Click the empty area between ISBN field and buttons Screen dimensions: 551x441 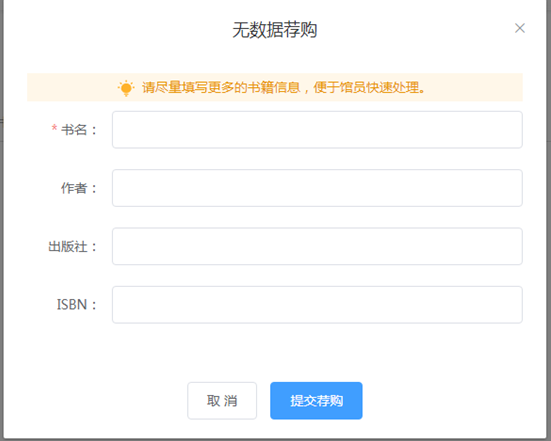[x=276, y=352]
